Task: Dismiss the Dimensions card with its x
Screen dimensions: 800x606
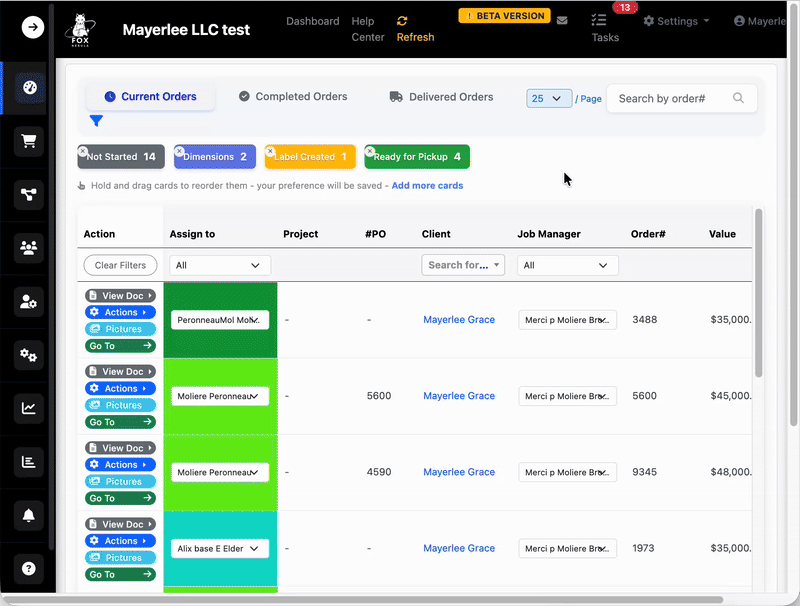Action: (179, 151)
